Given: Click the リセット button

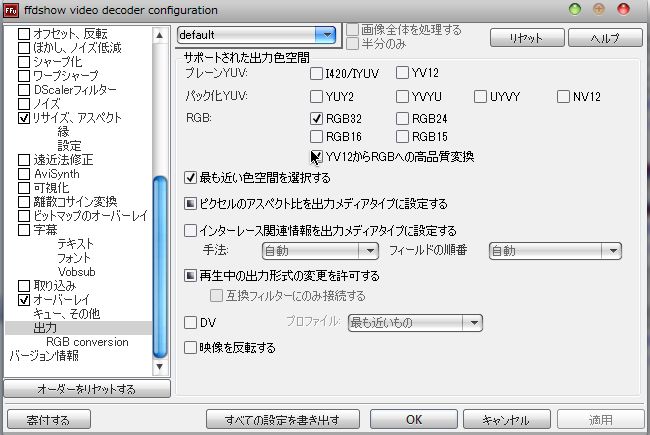Looking at the screenshot, I should [x=527, y=38].
